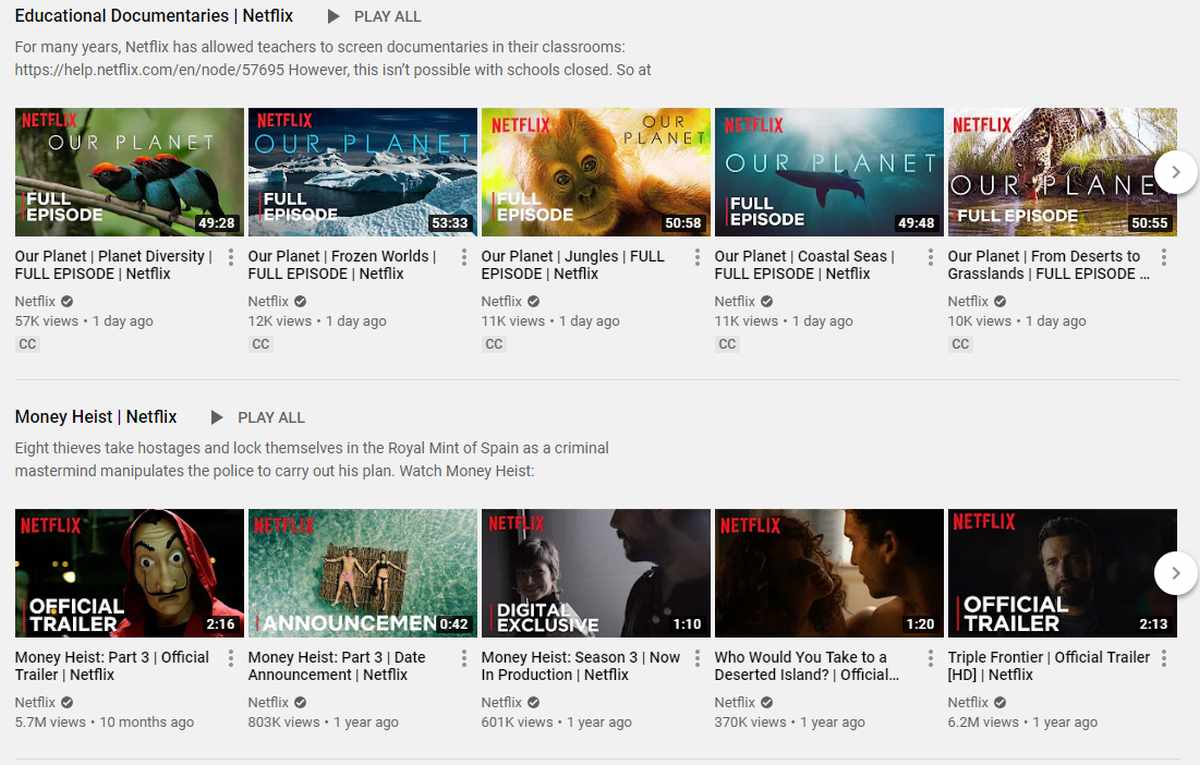Screen dimensions: 1200x765
Task: Open options menu for Money Heist Part 3 Official Trailer
Action: 231,658
